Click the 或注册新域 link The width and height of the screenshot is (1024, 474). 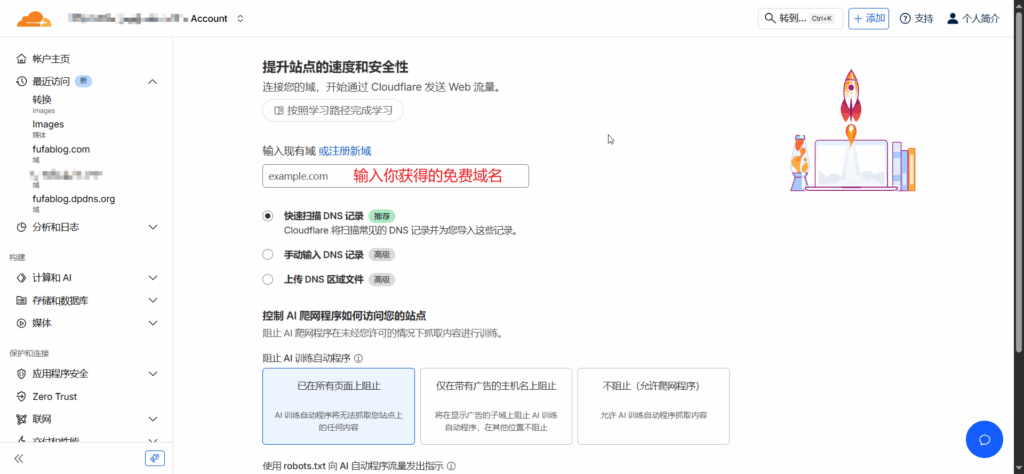(x=345, y=151)
